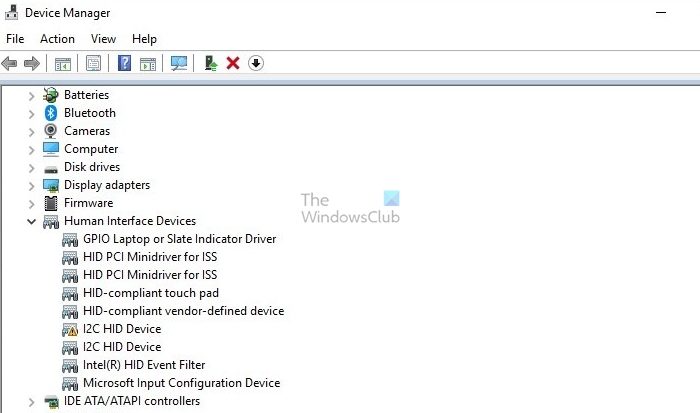700x413 pixels.
Task: Click the Back arrow toolbar icon
Action: point(9,63)
